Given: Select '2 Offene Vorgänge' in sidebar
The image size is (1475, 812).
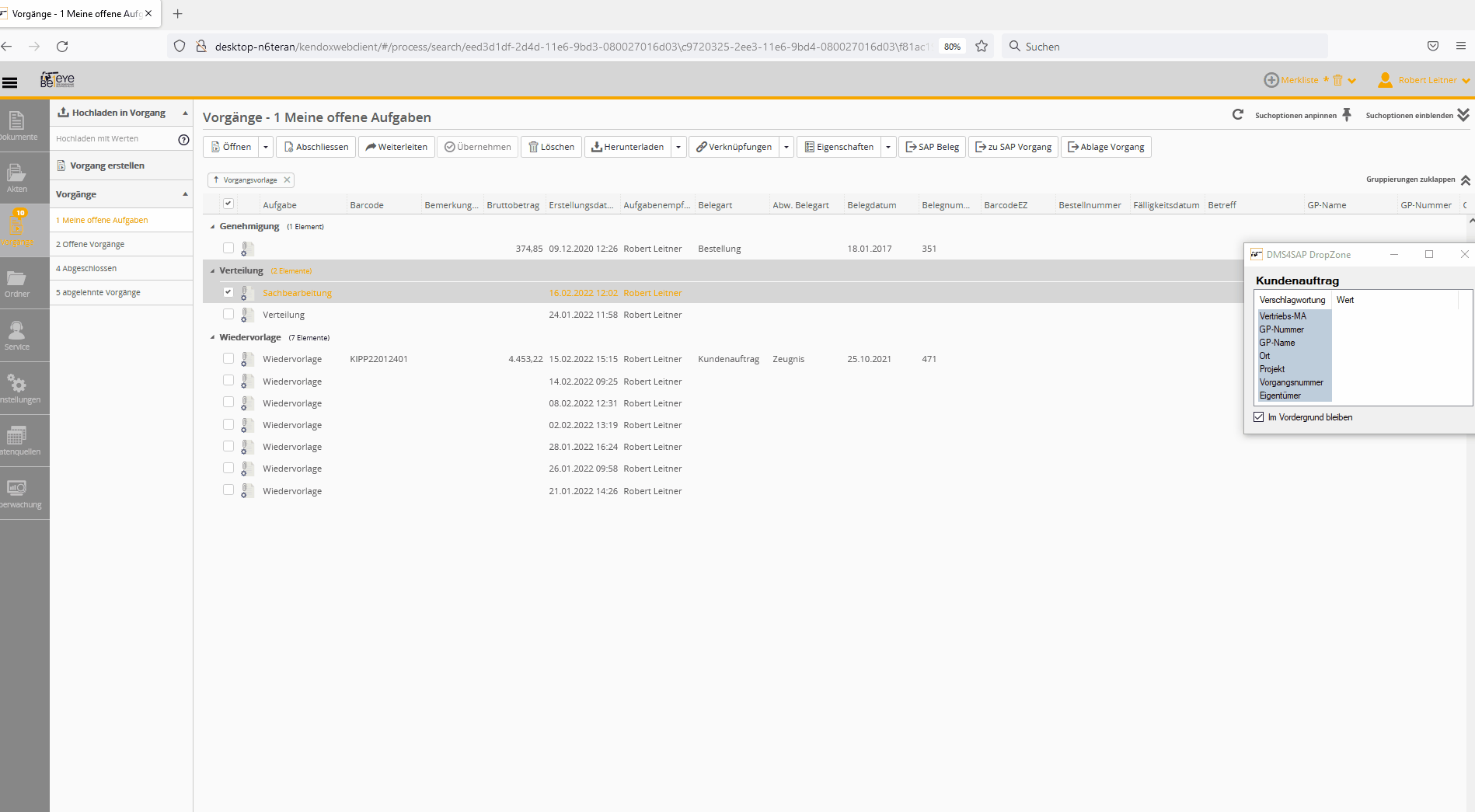Looking at the screenshot, I should pyautogui.click(x=90, y=245).
